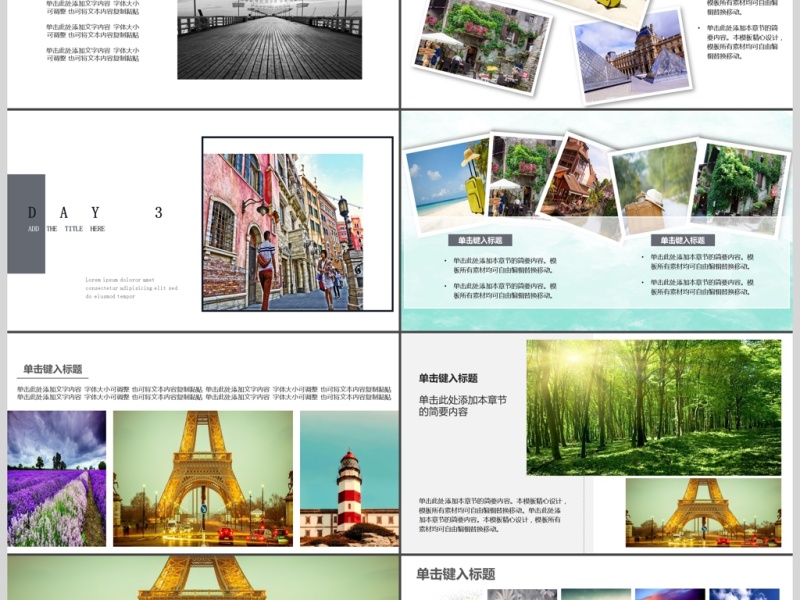Select the black-and-white pier photo
This screenshot has height=600, width=800.
coord(269,40)
